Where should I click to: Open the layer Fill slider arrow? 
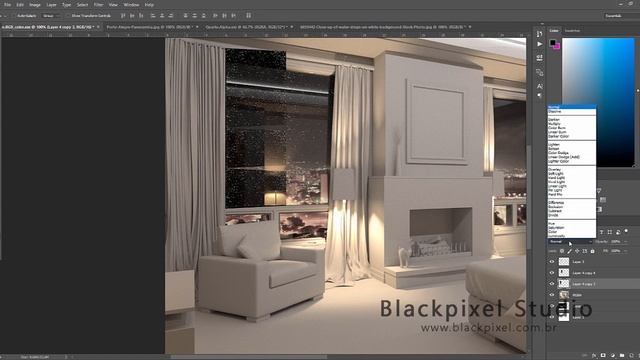tap(626, 251)
